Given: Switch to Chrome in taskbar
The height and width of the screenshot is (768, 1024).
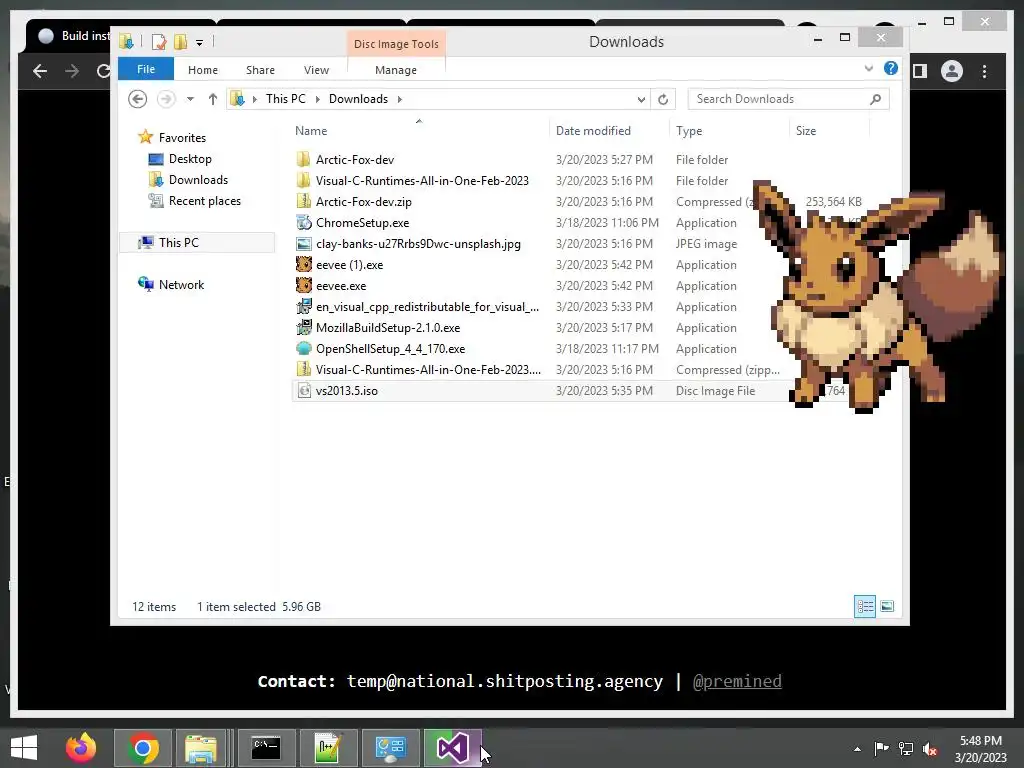Looking at the screenshot, I should 143,748.
